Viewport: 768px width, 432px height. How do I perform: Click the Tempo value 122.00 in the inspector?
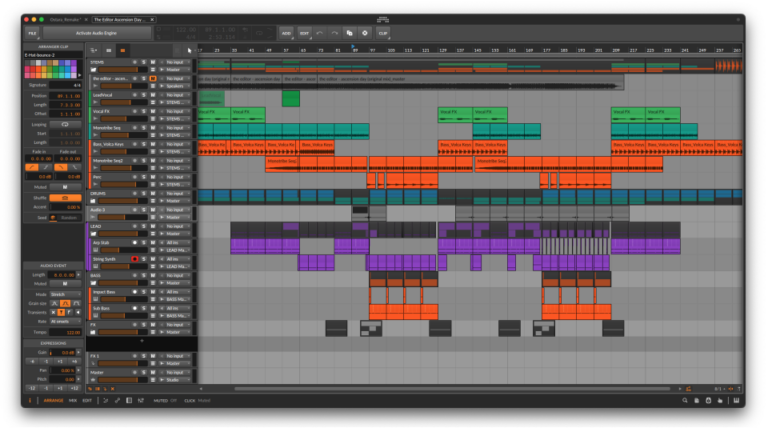[65, 332]
